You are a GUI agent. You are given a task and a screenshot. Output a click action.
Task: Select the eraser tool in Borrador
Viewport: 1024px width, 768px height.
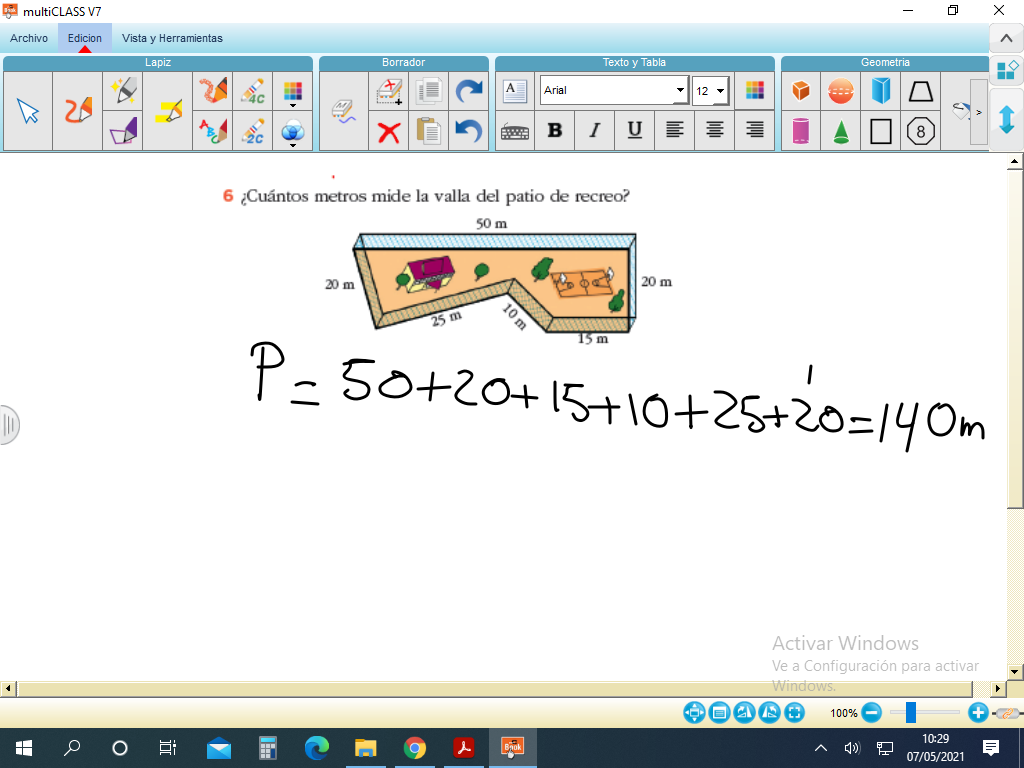tap(344, 111)
